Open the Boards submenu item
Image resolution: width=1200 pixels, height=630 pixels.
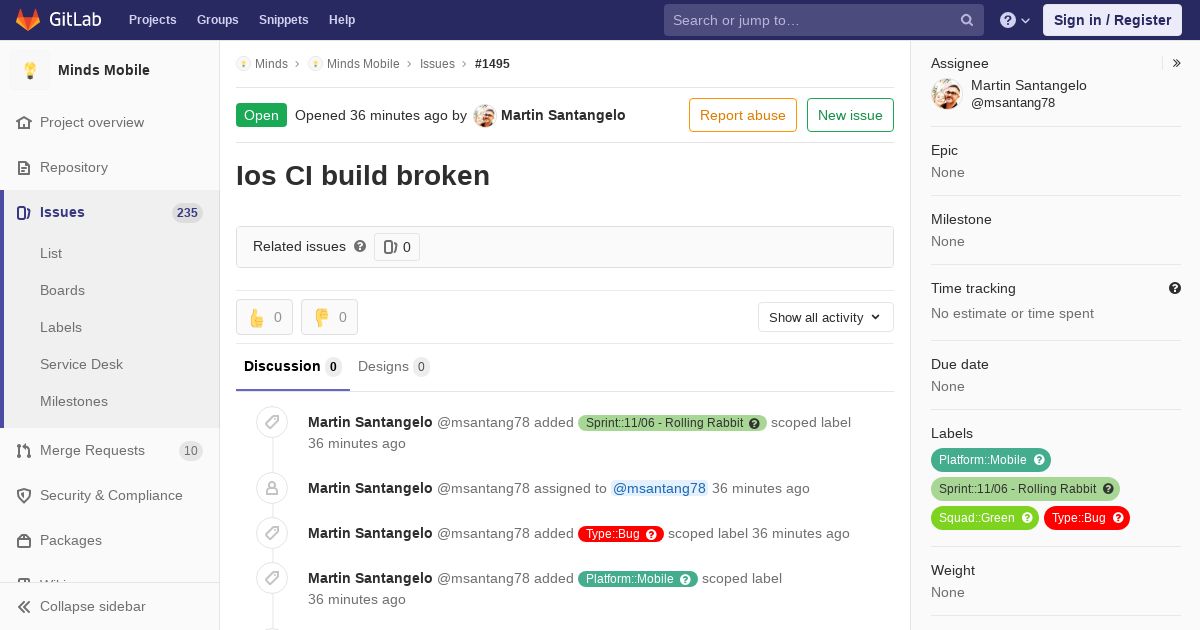(62, 290)
